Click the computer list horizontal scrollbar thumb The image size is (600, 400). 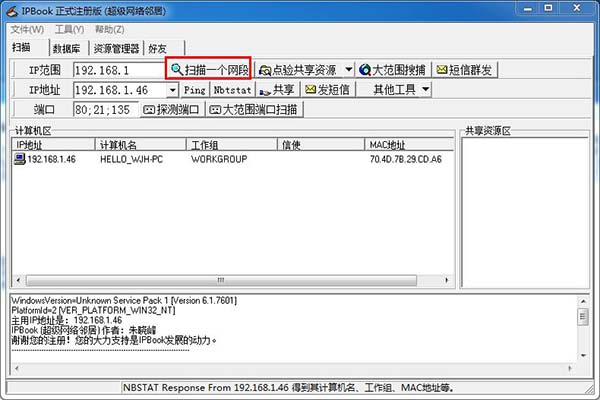[x=221, y=280]
